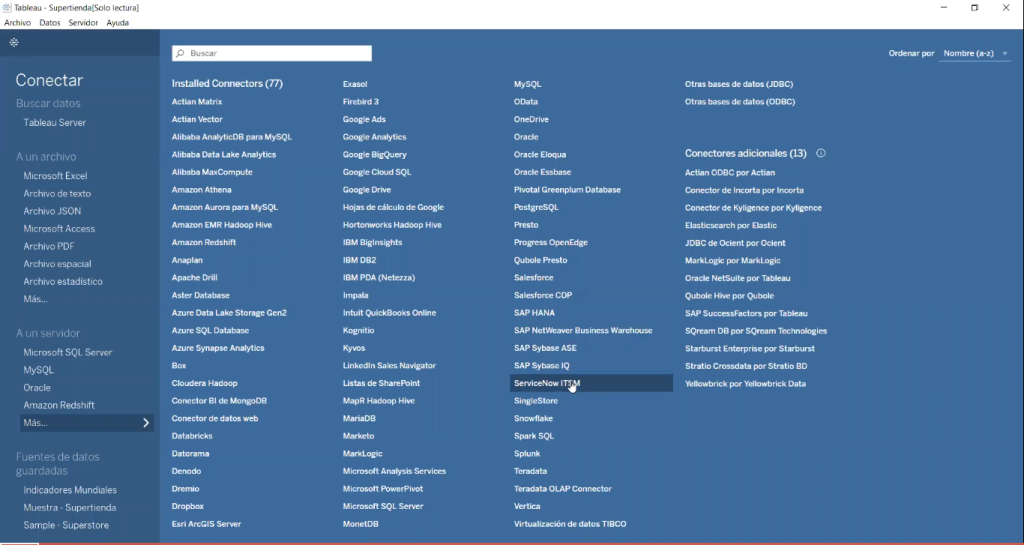Click the info icon next to Conectores adicionales
Viewport: 1024px width, 545px height.
(x=821, y=153)
